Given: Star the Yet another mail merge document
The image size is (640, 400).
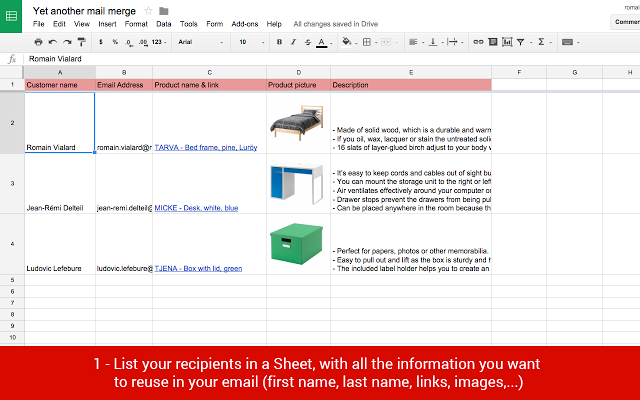Looking at the screenshot, I should 149,11.
